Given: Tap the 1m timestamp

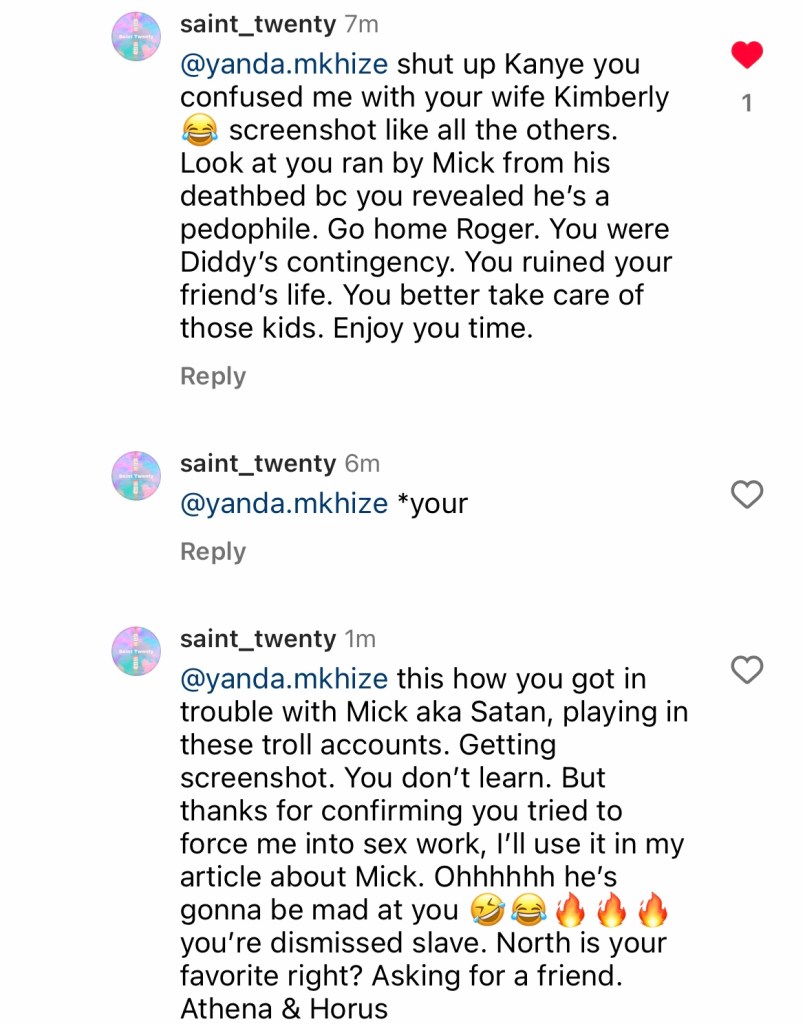Looking at the screenshot, I should (361, 639).
